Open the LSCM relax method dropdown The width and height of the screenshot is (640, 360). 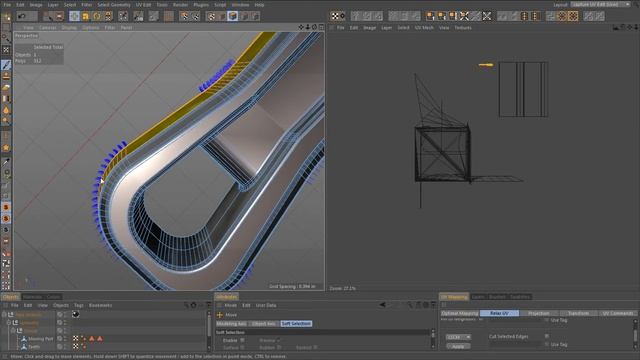458,337
